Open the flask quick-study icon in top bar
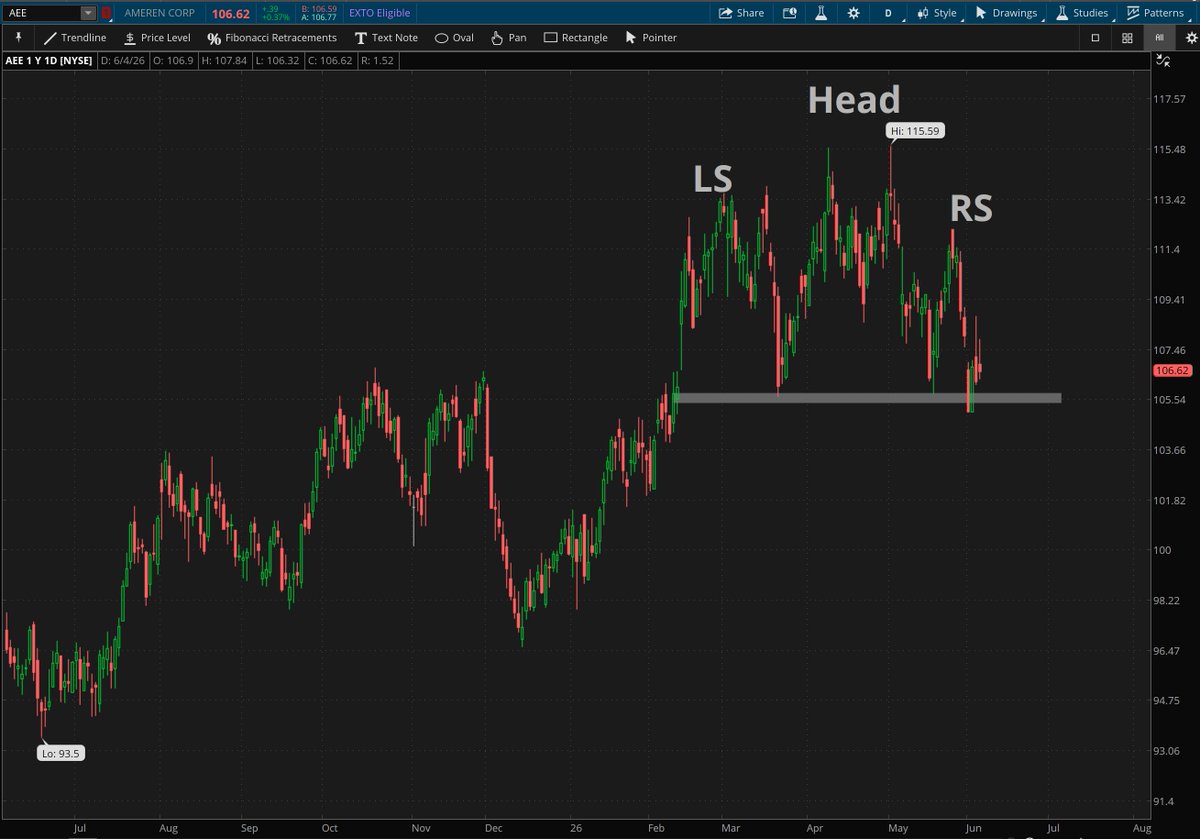 [821, 13]
